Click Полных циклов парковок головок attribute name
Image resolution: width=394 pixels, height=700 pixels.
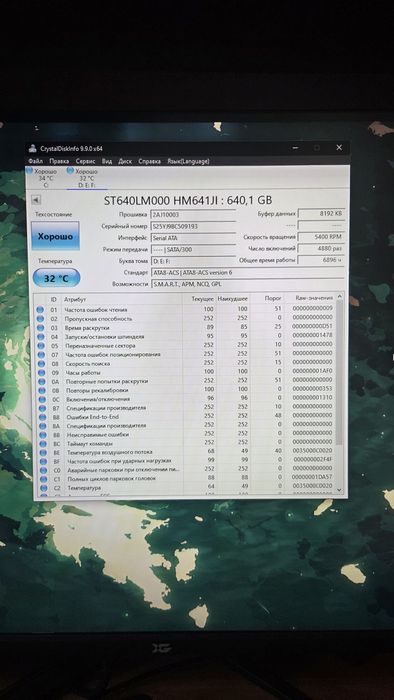click(112, 479)
